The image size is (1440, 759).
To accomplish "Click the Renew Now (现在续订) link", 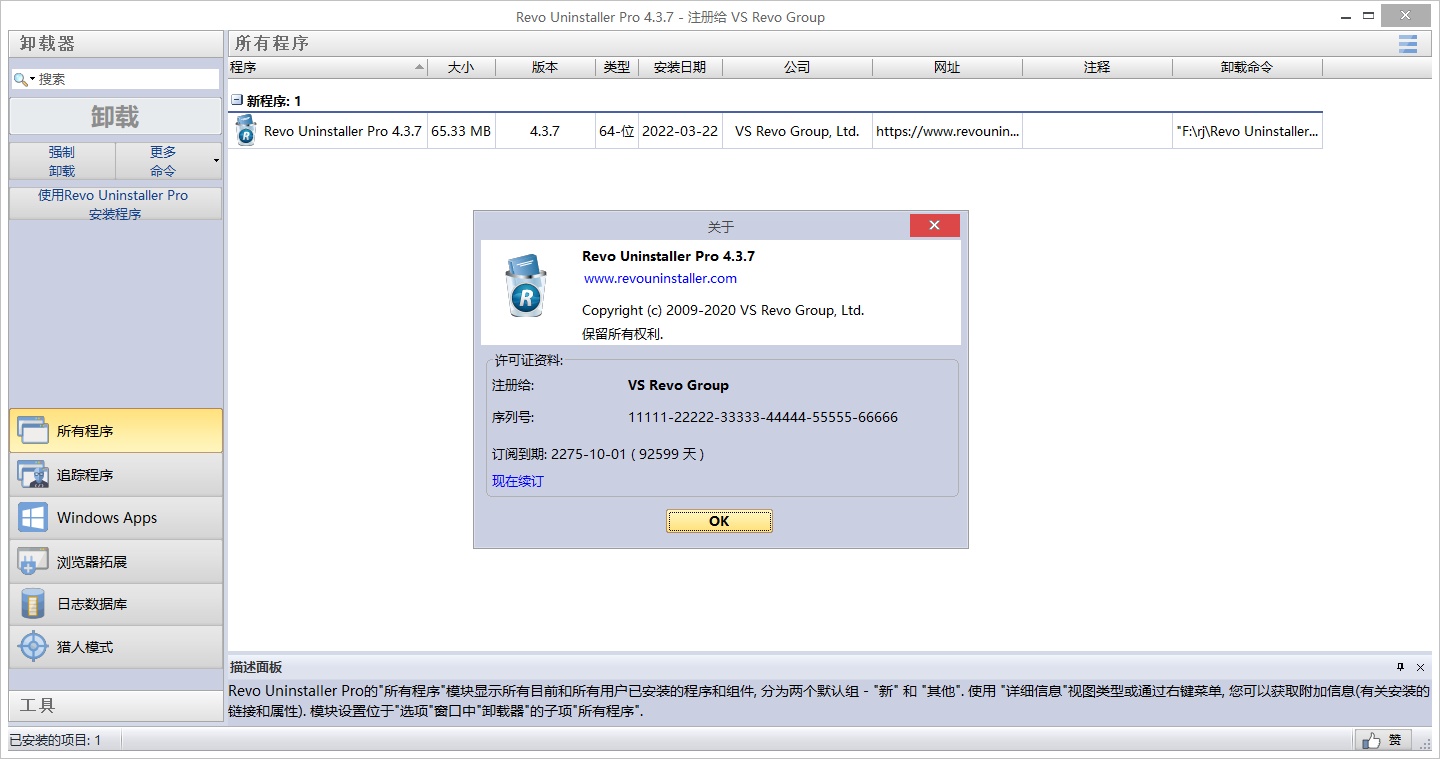I will click(x=517, y=481).
